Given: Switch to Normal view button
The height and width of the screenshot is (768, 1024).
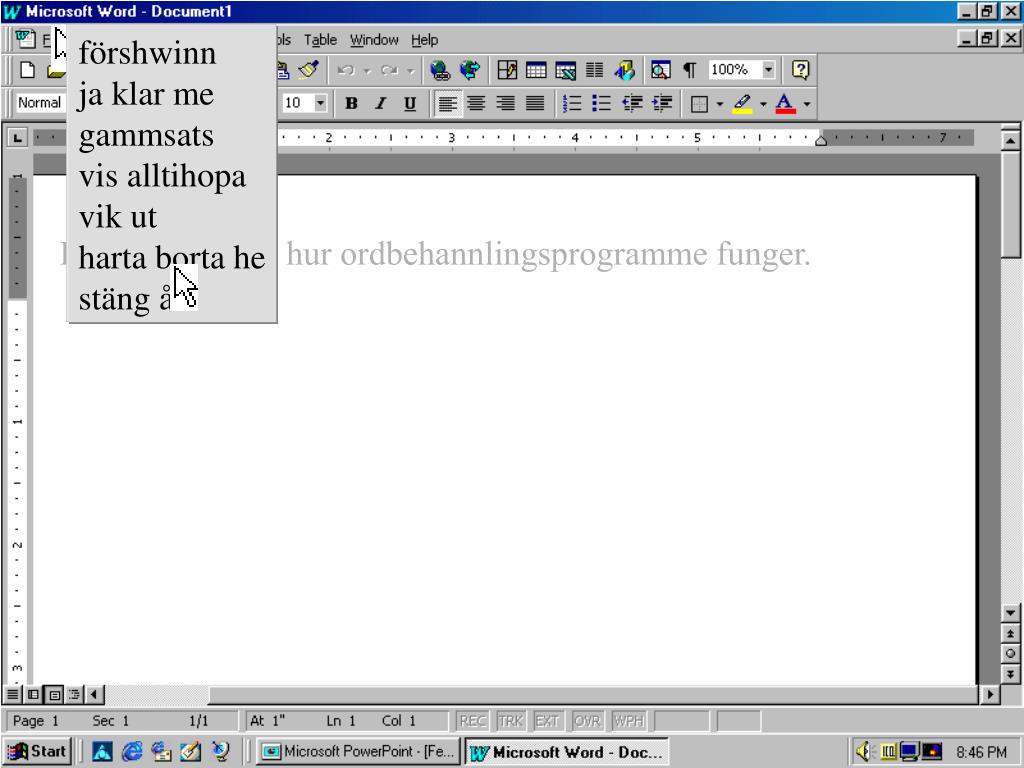Looking at the screenshot, I should 13,694.
